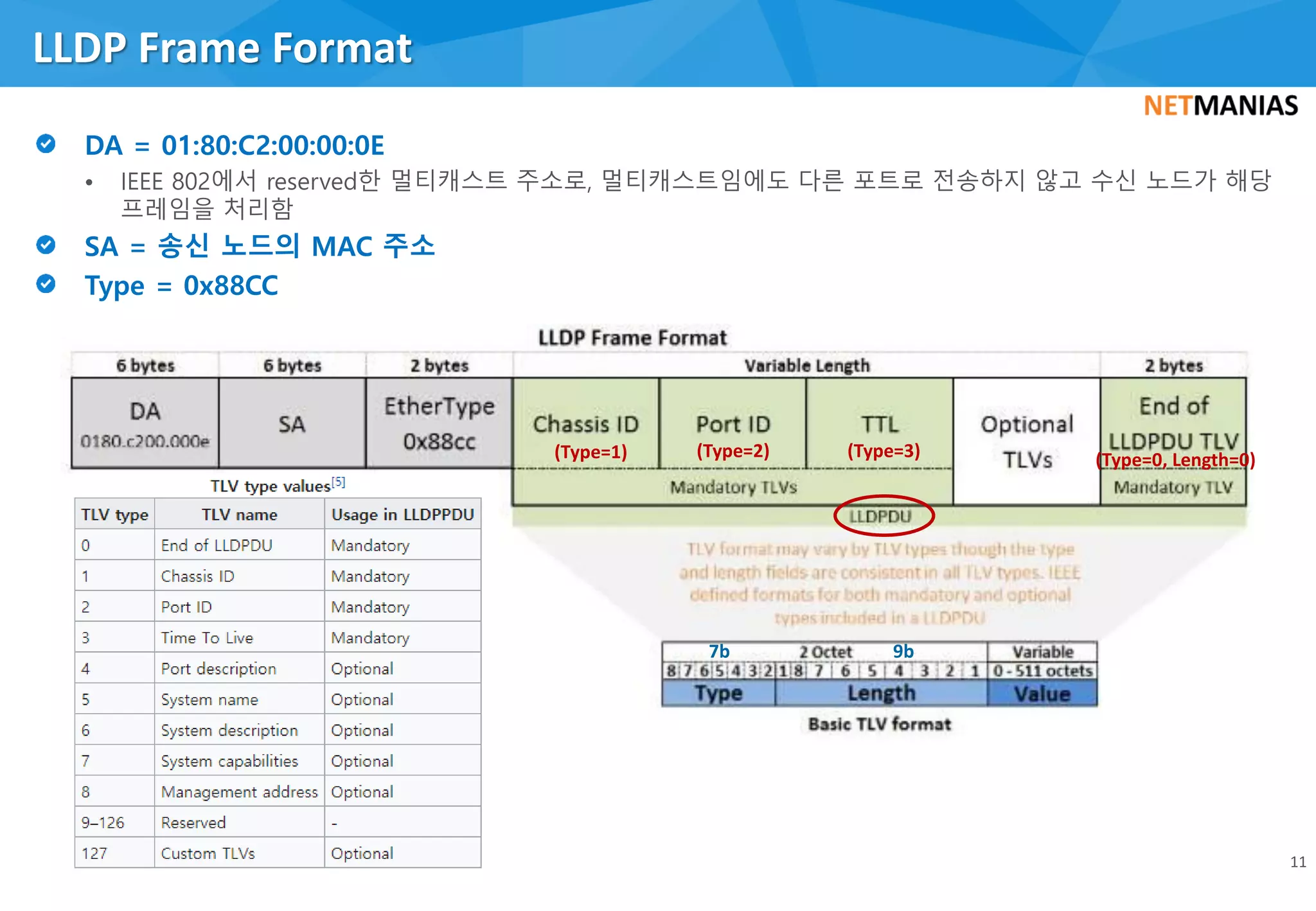Click the LLDPDU label under the TTL block
Image resolution: width=1316 pixels, height=911 pixels.
tap(880, 517)
